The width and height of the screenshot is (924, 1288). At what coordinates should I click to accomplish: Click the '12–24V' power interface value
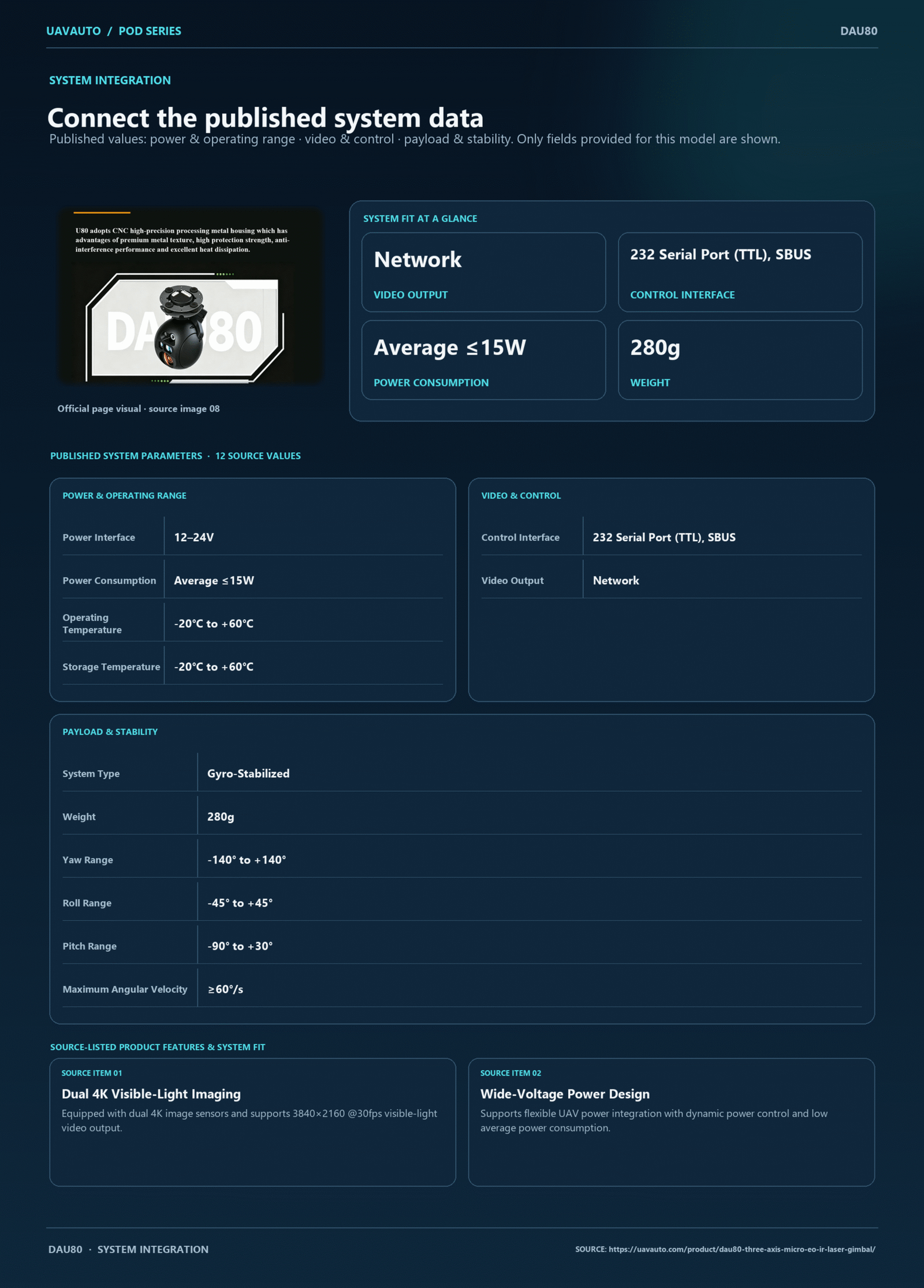(x=194, y=537)
